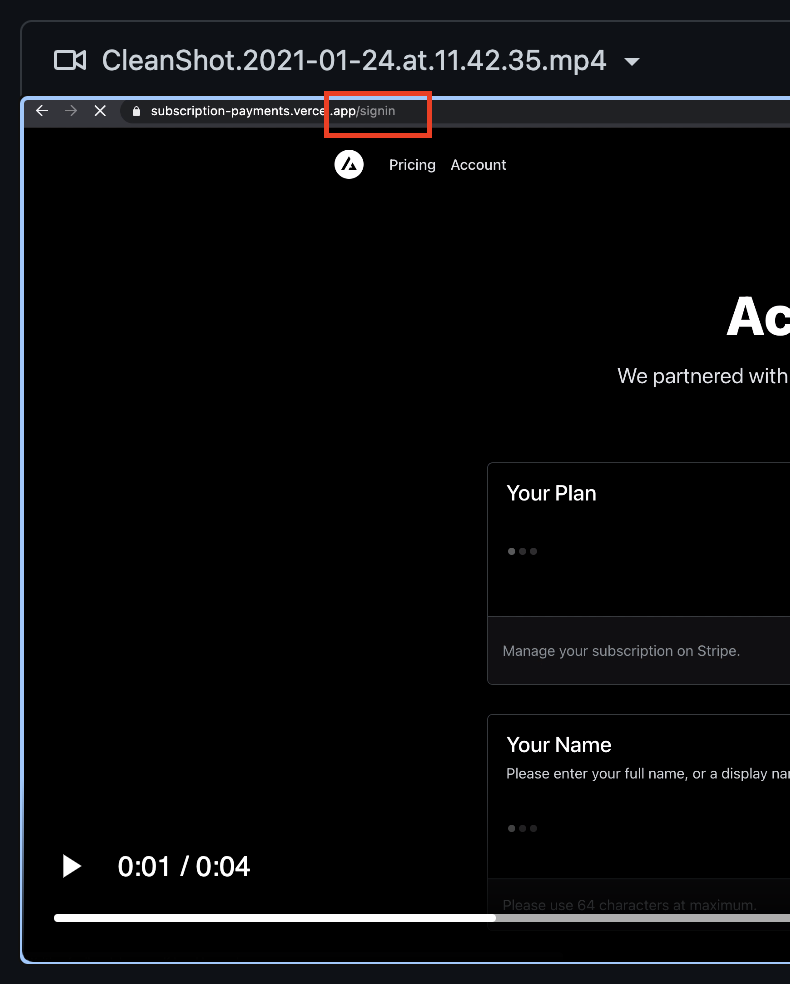The image size is (790, 984).
Task: Click the lock icon in address bar
Action: 136,111
